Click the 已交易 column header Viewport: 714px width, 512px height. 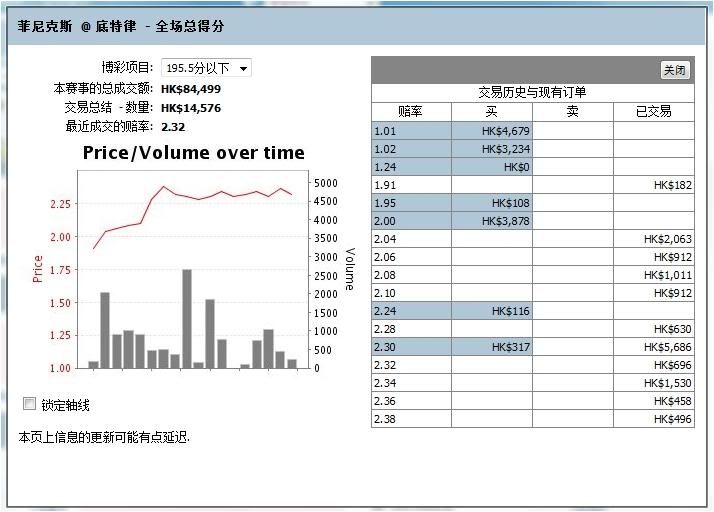[x=653, y=112]
